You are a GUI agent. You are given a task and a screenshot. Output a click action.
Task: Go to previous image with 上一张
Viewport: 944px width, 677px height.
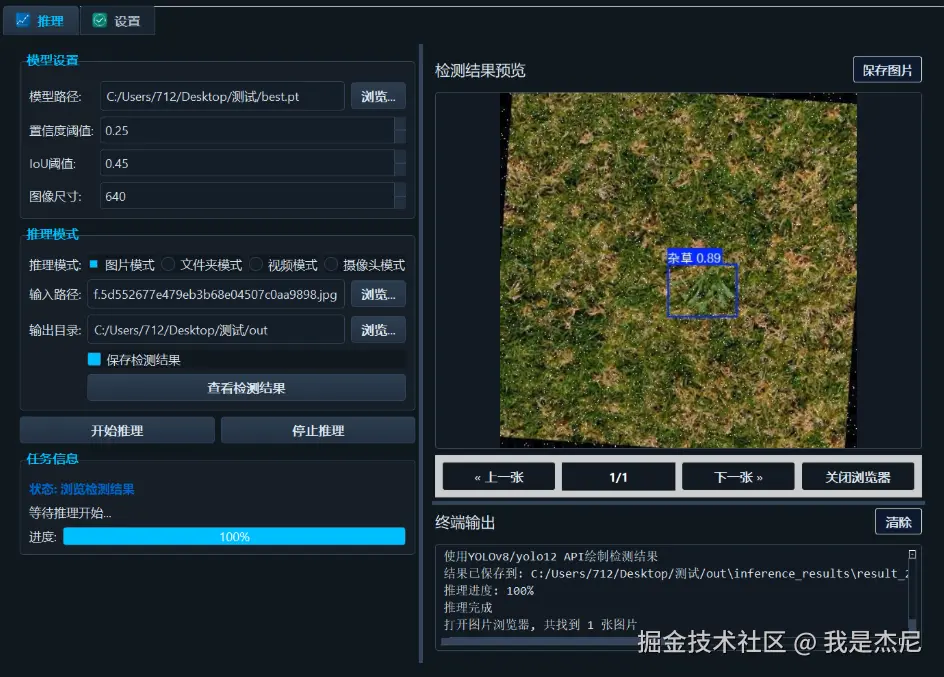pyautogui.click(x=498, y=476)
